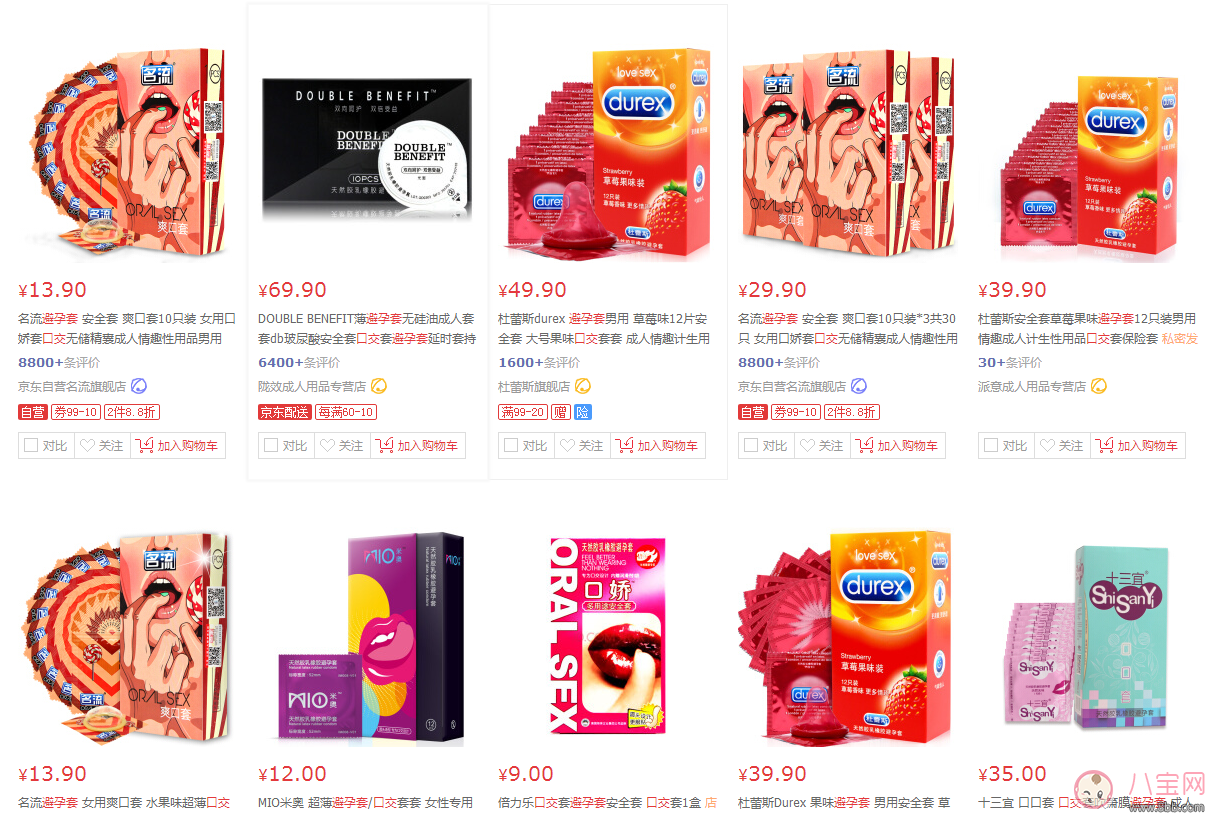
Task: Click the 关注 heart under the ¥29.90 item
Action: coord(821,446)
